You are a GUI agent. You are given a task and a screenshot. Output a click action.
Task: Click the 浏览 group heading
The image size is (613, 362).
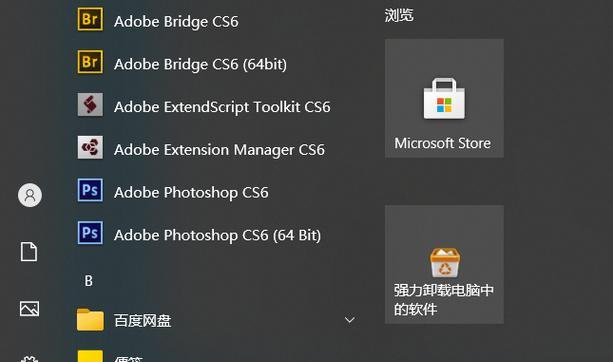(399, 15)
